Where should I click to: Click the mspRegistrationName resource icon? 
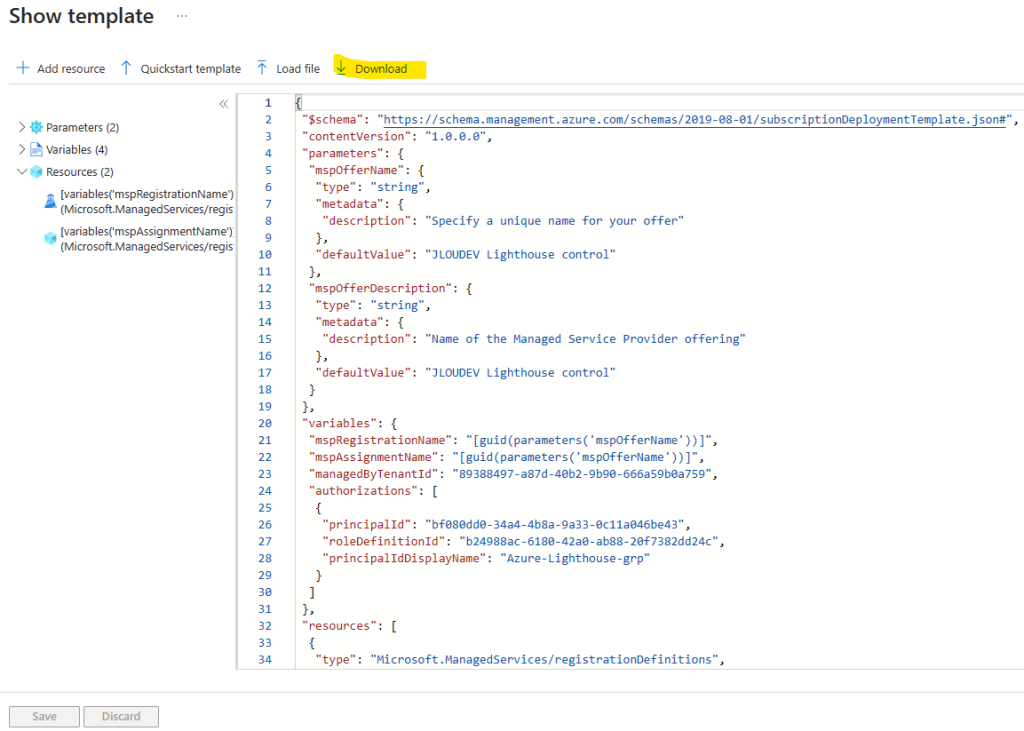click(50, 201)
